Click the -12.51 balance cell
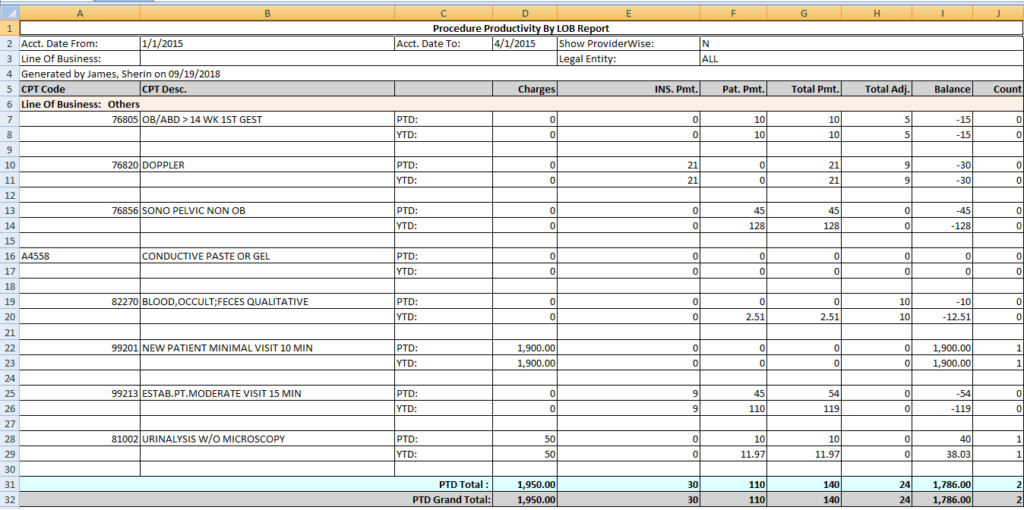Screen dimensions: 1024x510 coord(942,317)
